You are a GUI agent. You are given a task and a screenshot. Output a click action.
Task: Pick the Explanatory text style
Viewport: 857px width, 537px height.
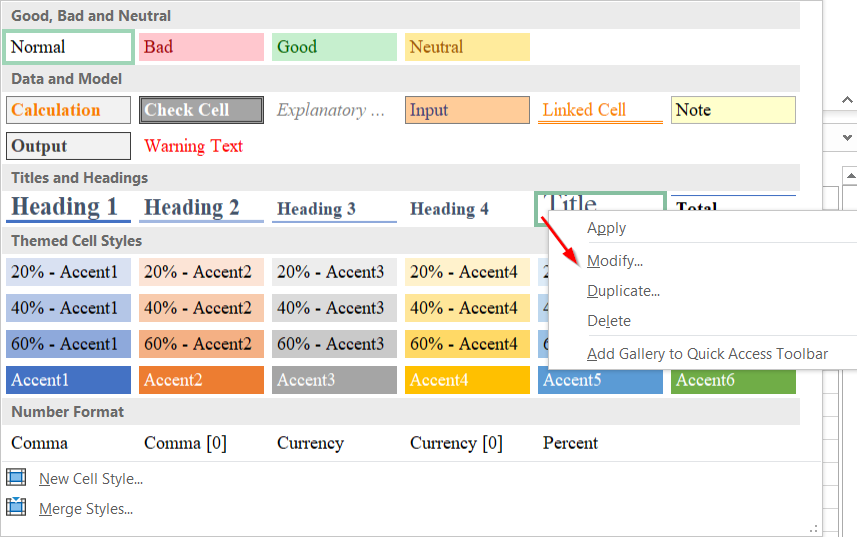(334, 110)
